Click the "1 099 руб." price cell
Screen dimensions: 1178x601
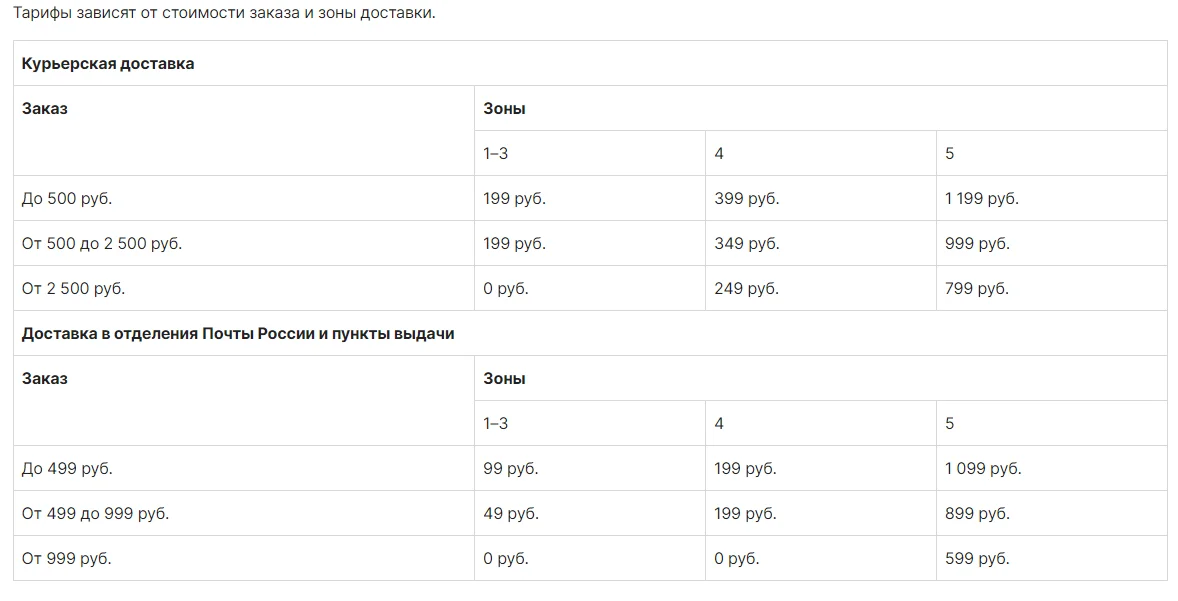click(983, 469)
